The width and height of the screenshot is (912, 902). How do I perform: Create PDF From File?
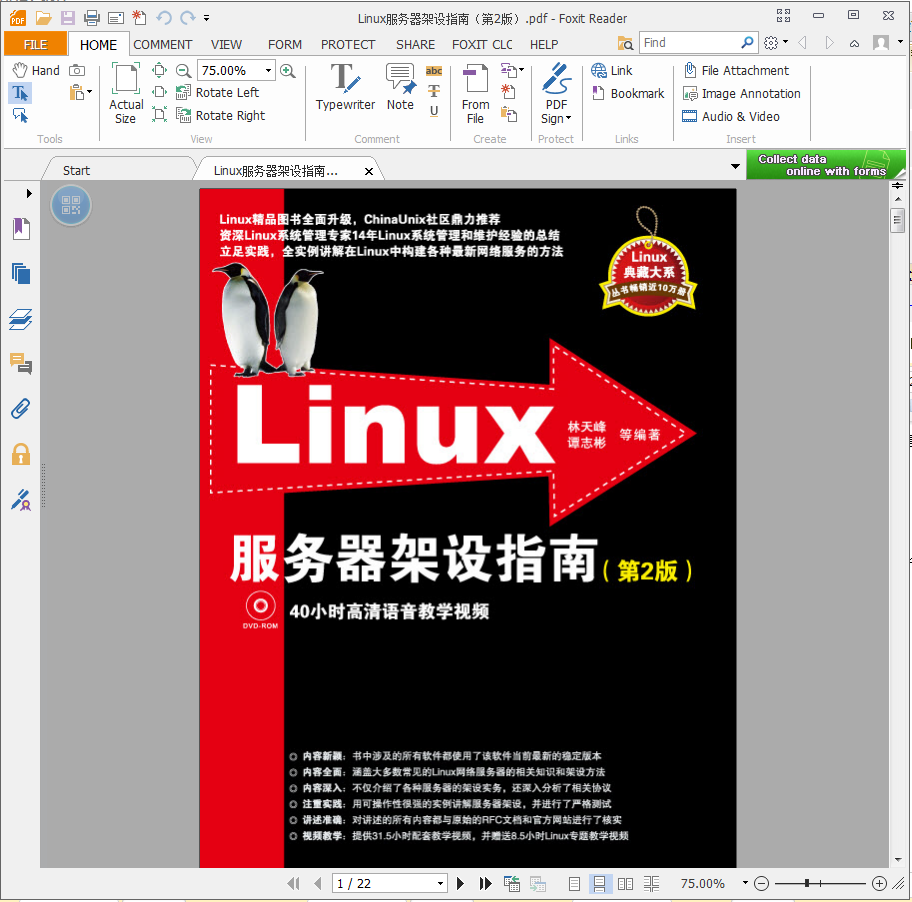[x=475, y=93]
